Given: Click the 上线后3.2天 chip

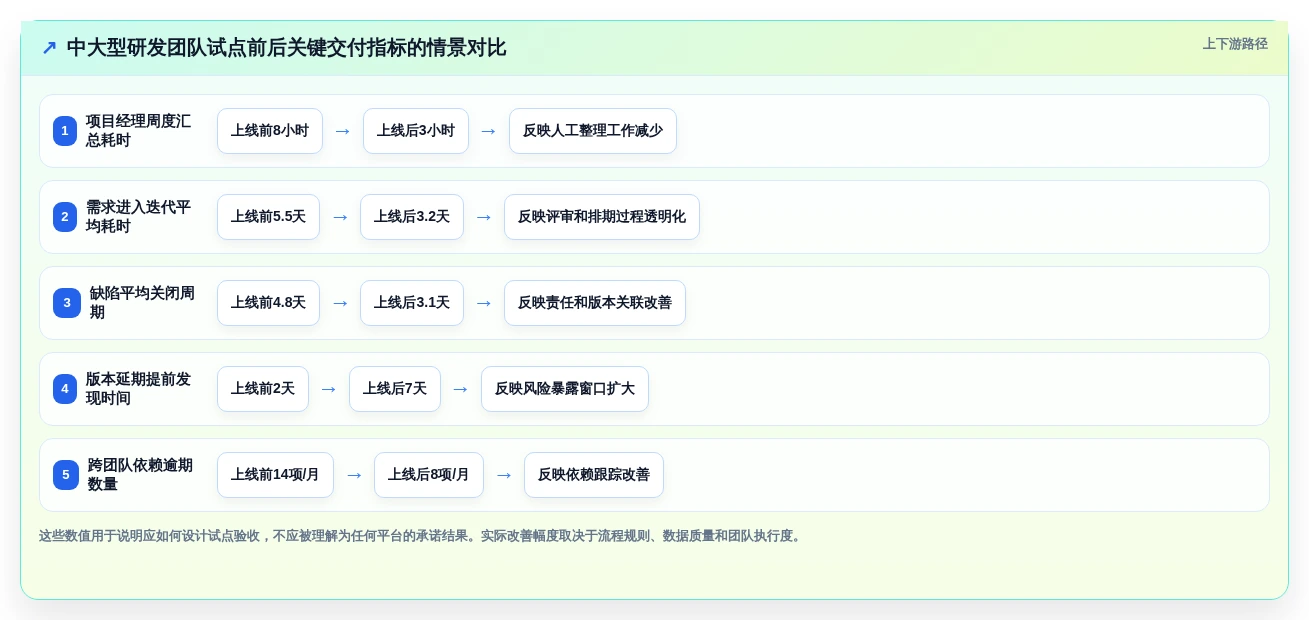Looking at the screenshot, I should pos(412,217).
